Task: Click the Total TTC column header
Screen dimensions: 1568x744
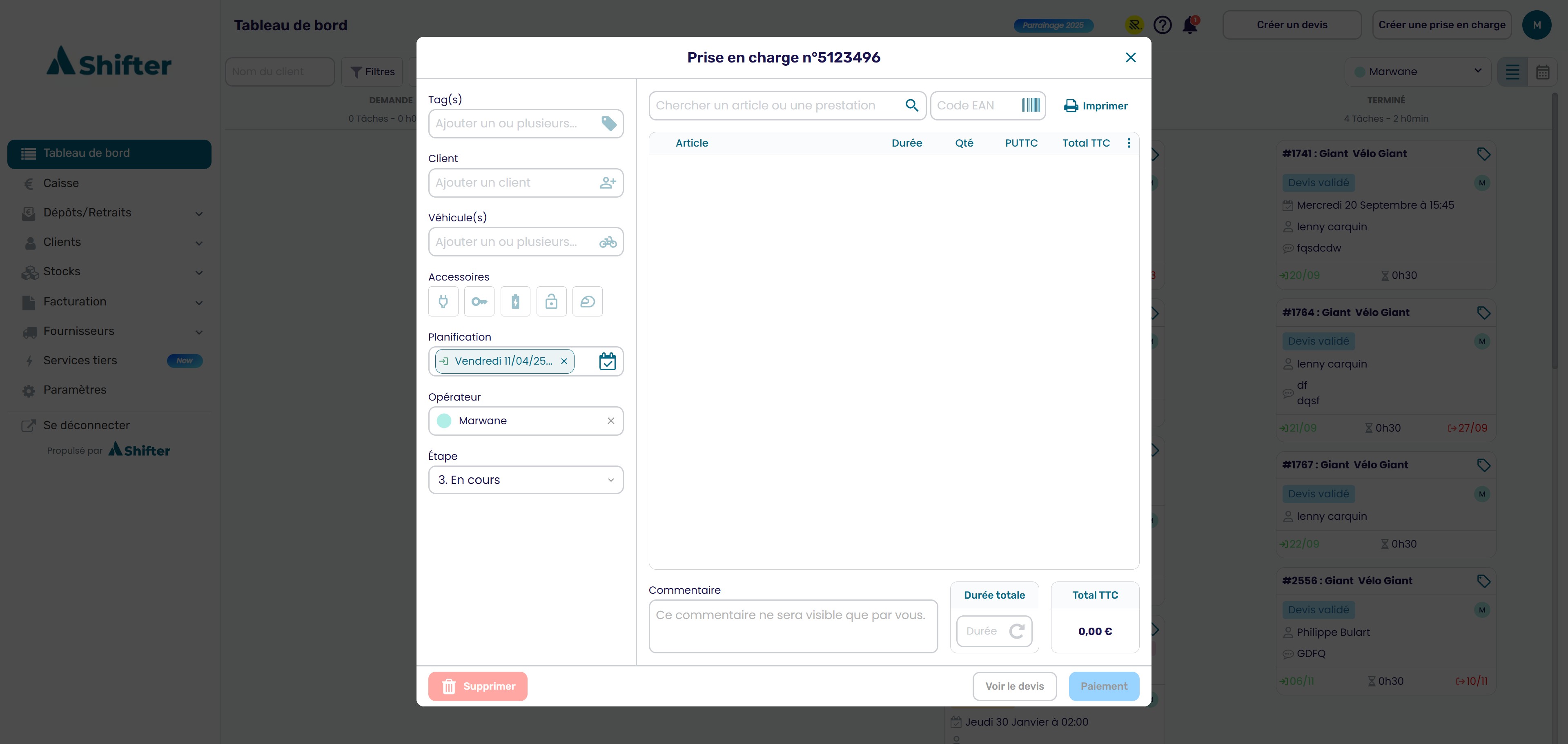Action: [1086, 143]
